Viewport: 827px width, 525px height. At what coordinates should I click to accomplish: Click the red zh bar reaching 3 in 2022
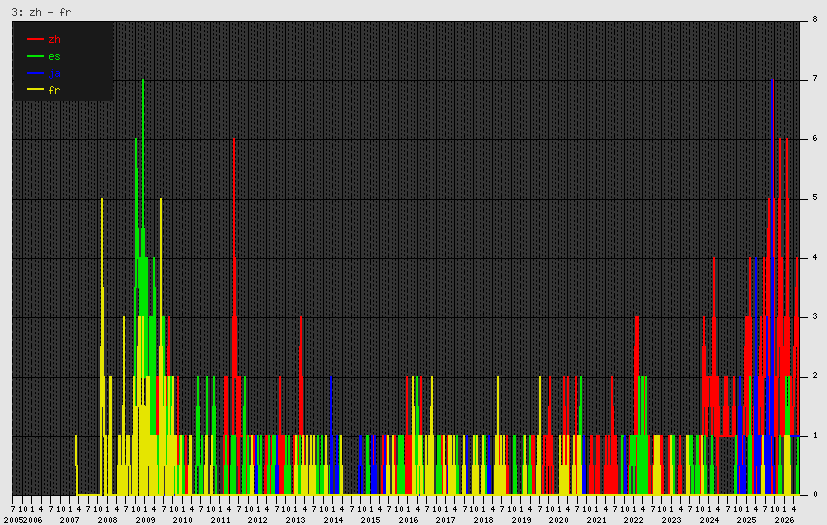637,376
